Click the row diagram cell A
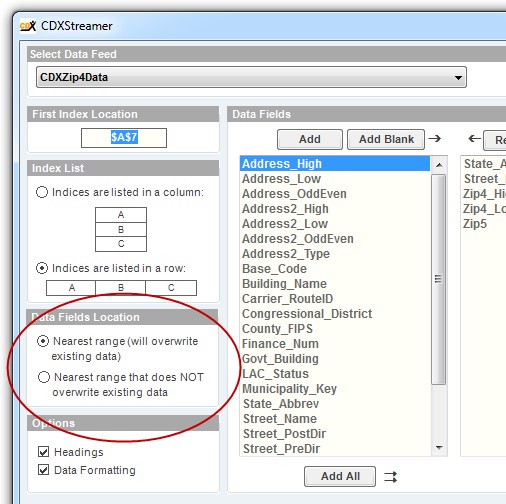 pos(71,288)
